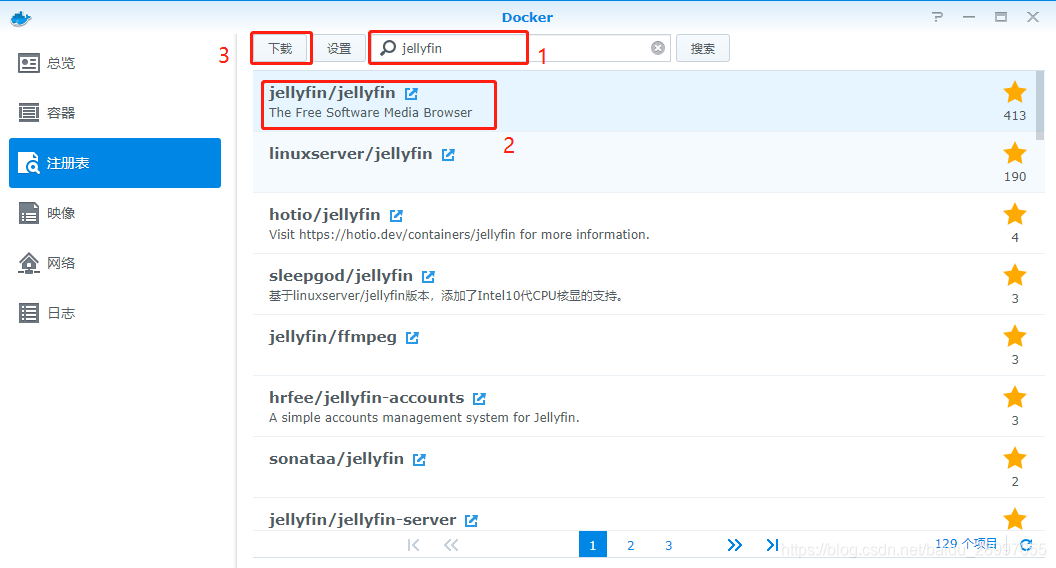
Task: Click the star icon of jellyfin/ffmpeg
Action: click(x=1015, y=336)
